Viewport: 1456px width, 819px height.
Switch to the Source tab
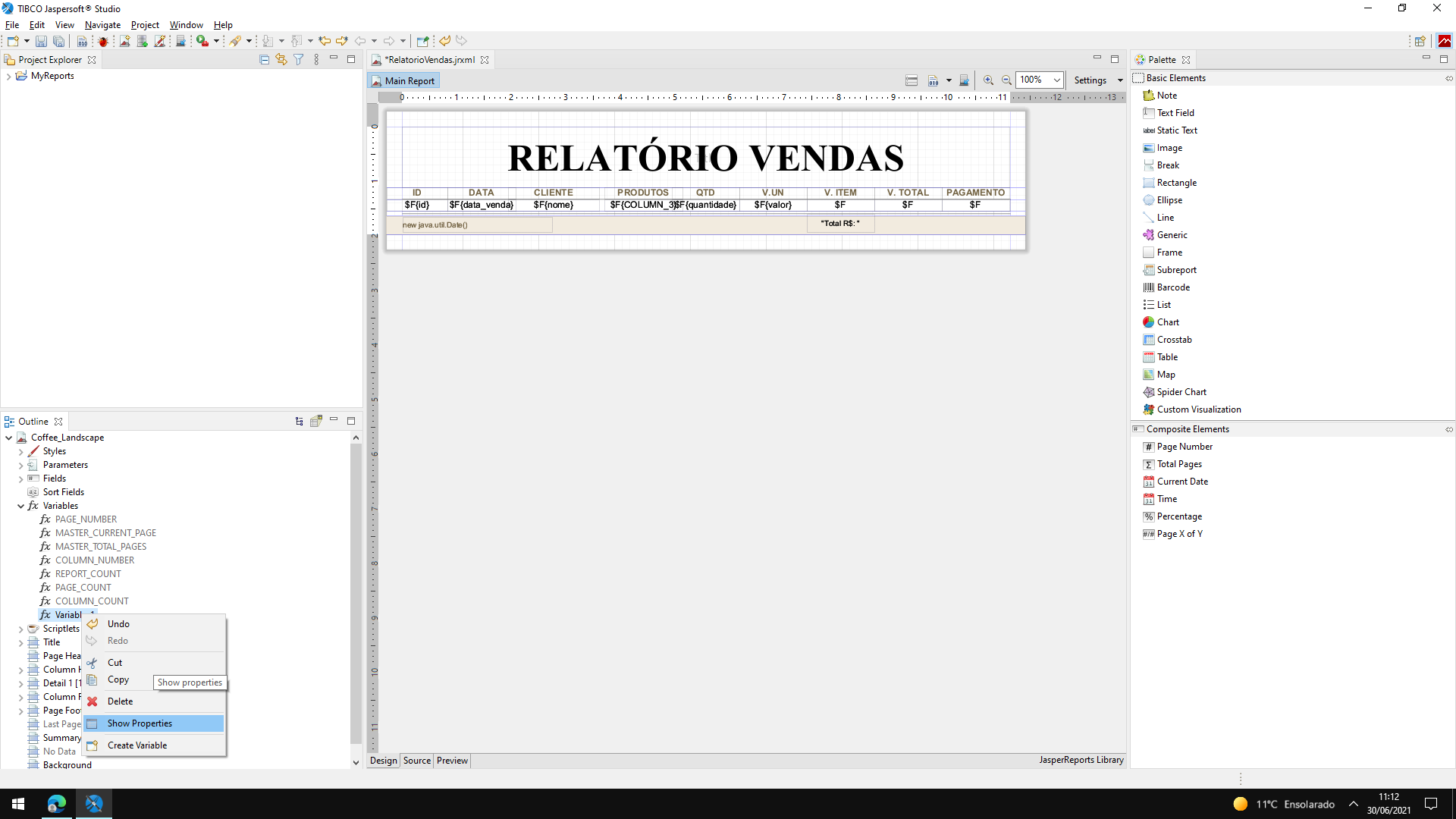pyautogui.click(x=416, y=761)
